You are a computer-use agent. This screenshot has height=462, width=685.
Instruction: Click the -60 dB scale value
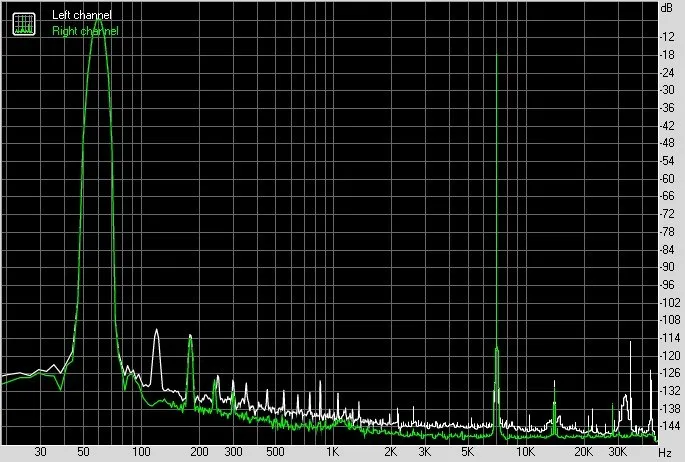(x=667, y=179)
